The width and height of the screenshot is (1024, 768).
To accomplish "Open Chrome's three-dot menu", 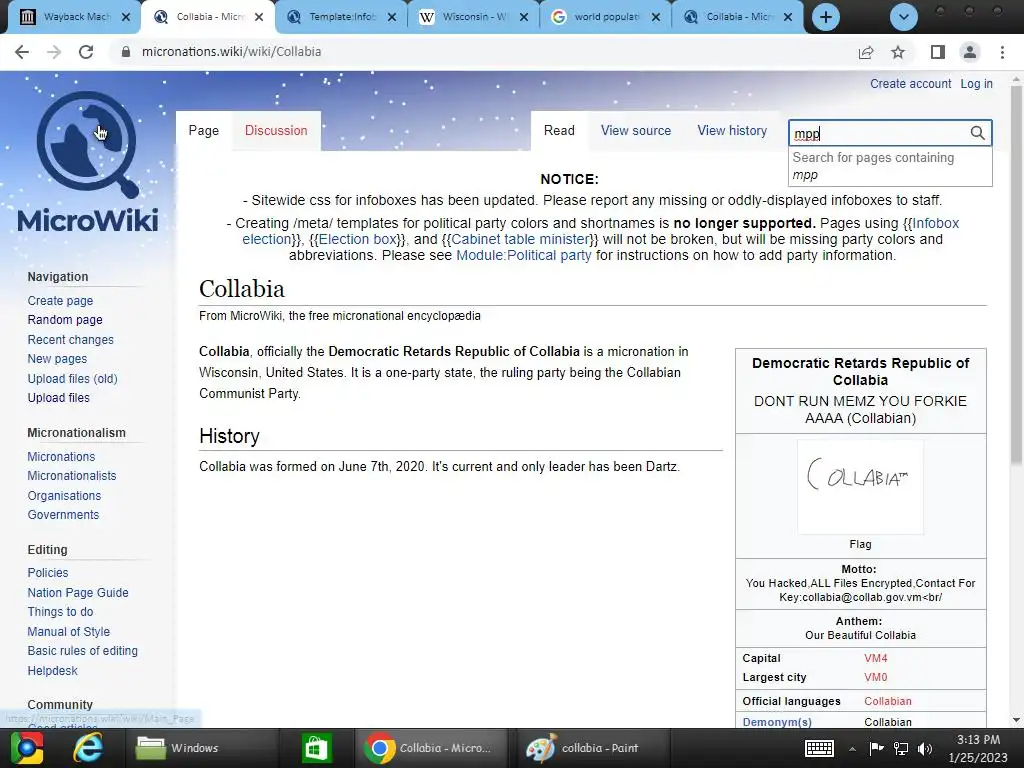I will [x=1002, y=52].
